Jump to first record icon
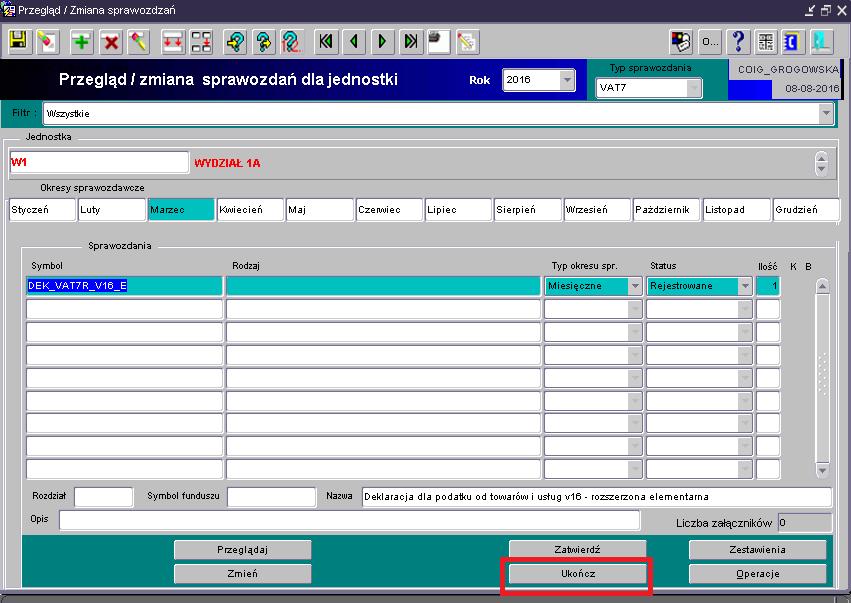Viewport: 851px width, 603px height. (x=326, y=41)
